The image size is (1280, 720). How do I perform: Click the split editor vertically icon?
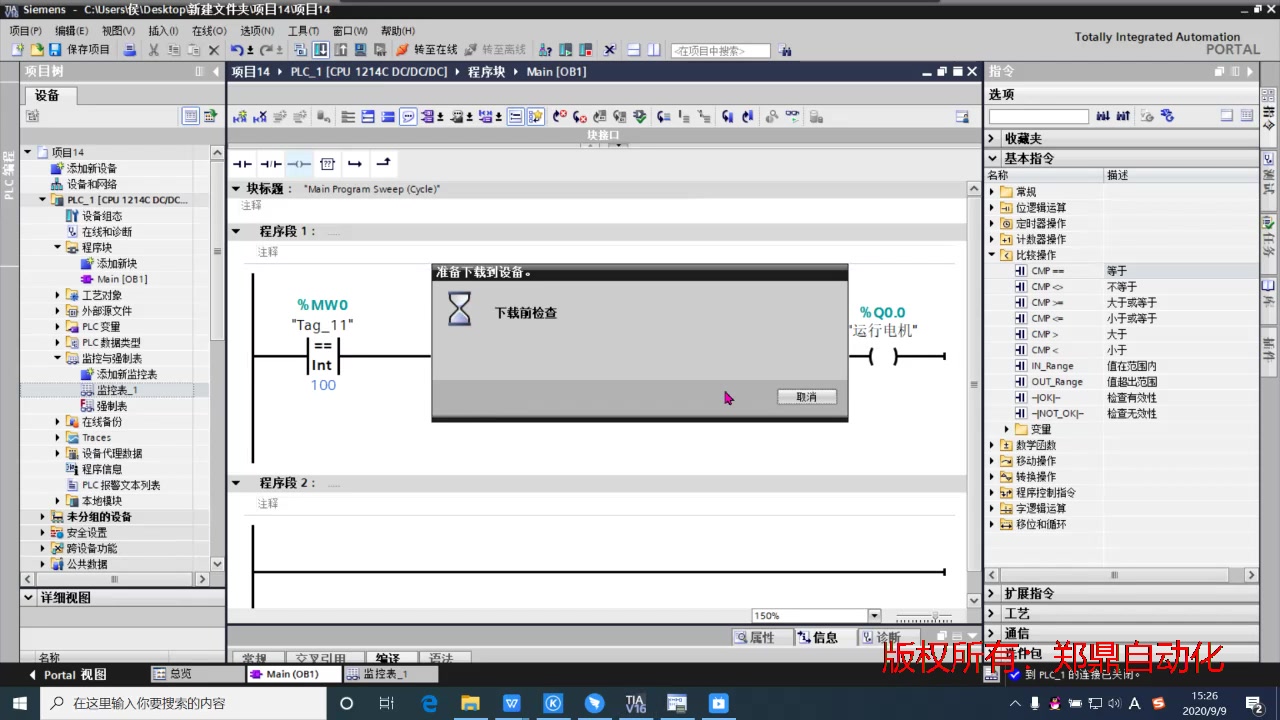coord(654,49)
